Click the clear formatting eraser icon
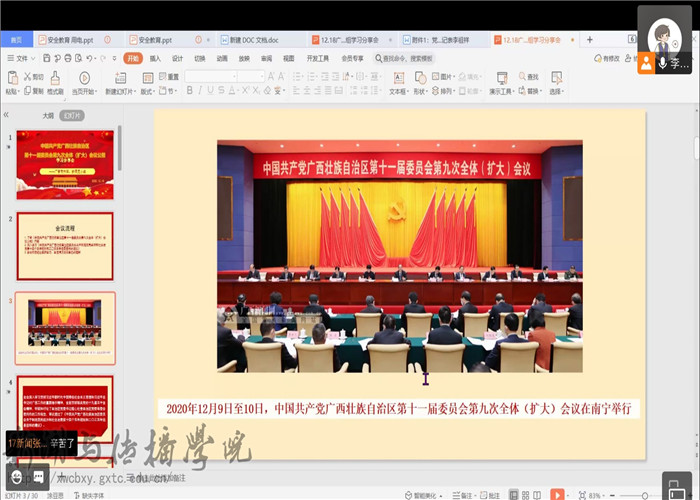The height and width of the screenshot is (500, 700). point(267,91)
